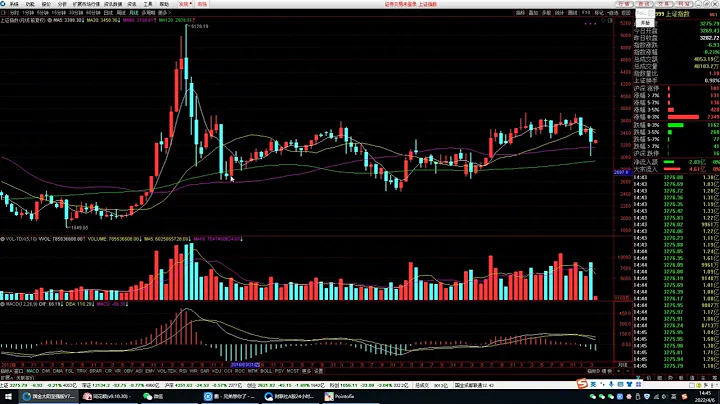Open 设置 in the indicator tab row
Screen dimensions: 720x404
click(x=319, y=371)
